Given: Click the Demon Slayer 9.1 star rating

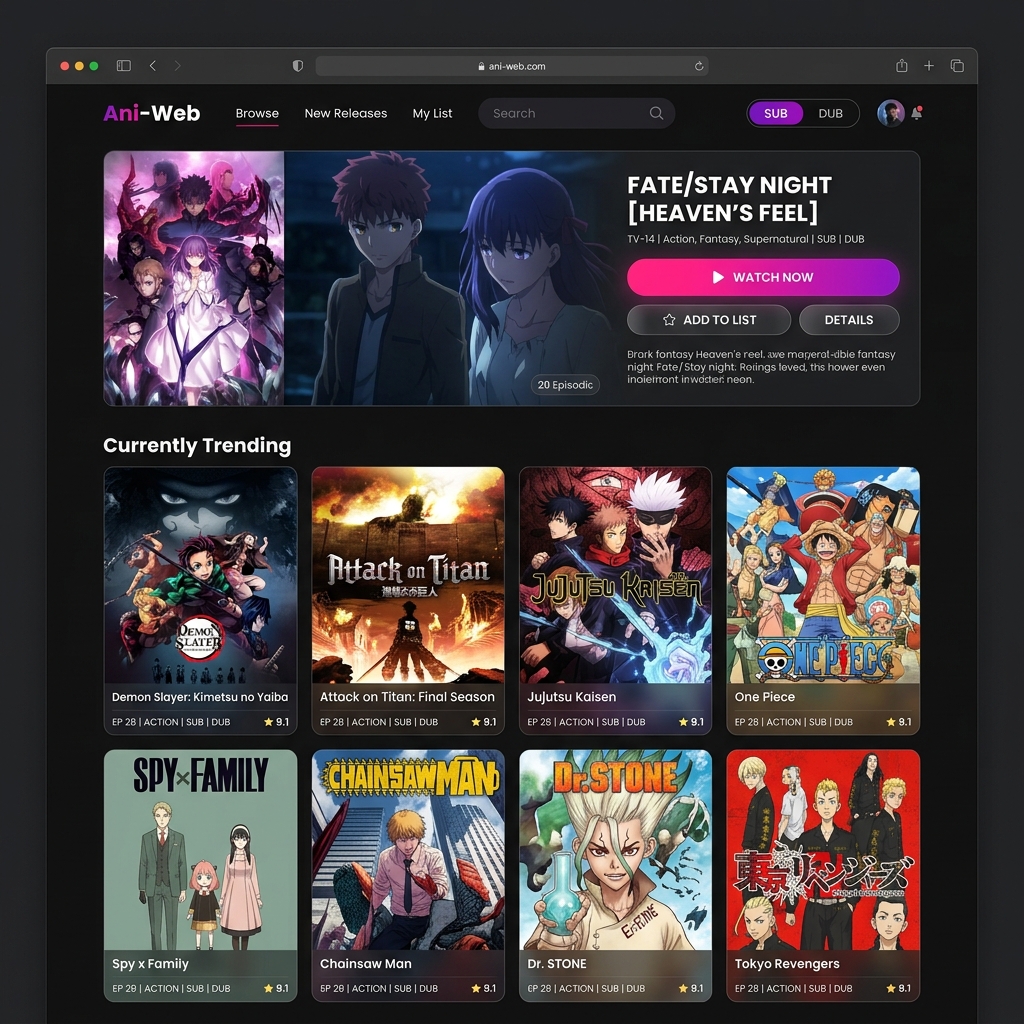Looking at the screenshot, I should coord(276,722).
